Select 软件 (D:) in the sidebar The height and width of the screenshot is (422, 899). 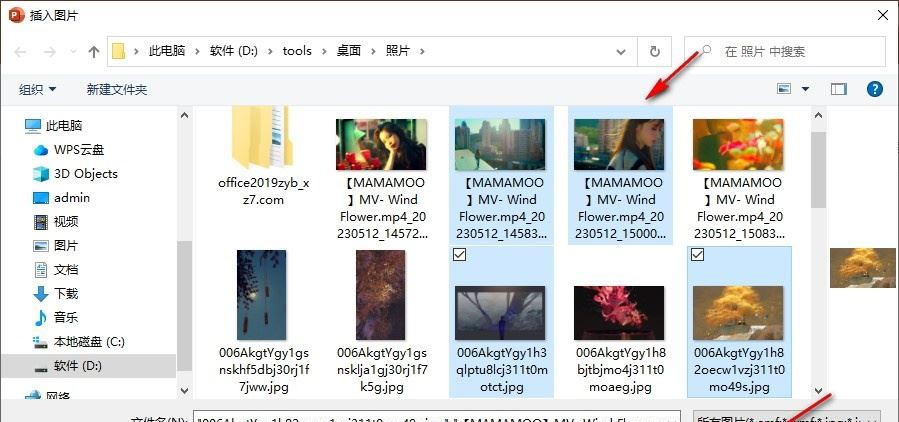tap(77, 366)
